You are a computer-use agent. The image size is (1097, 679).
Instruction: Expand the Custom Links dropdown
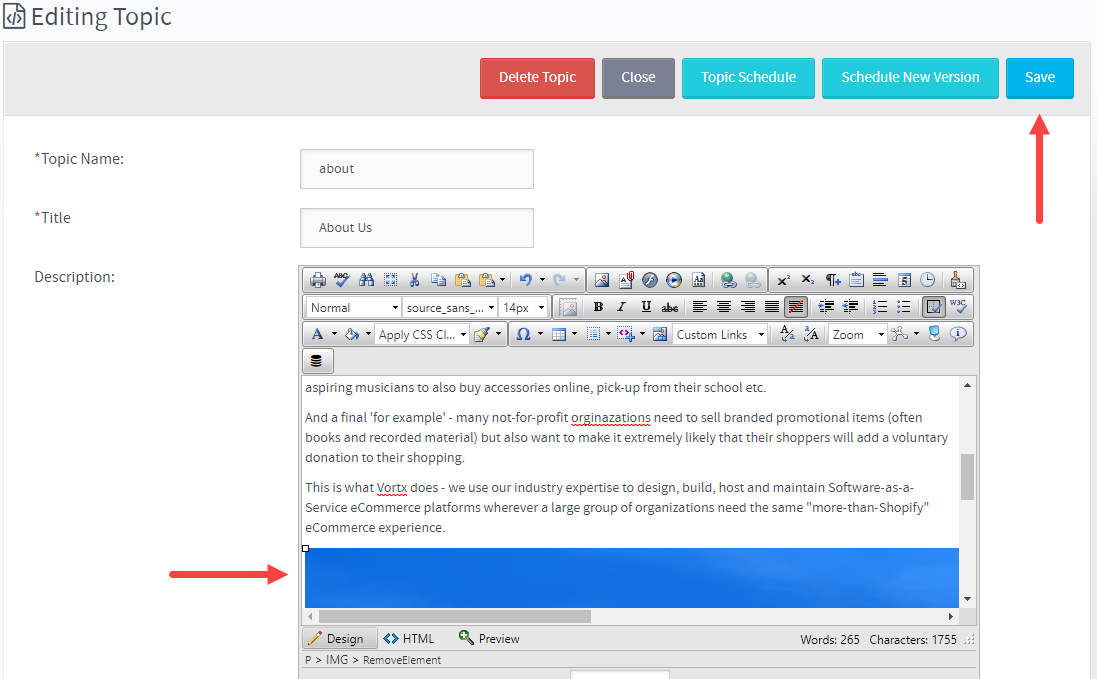click(718, 333)
